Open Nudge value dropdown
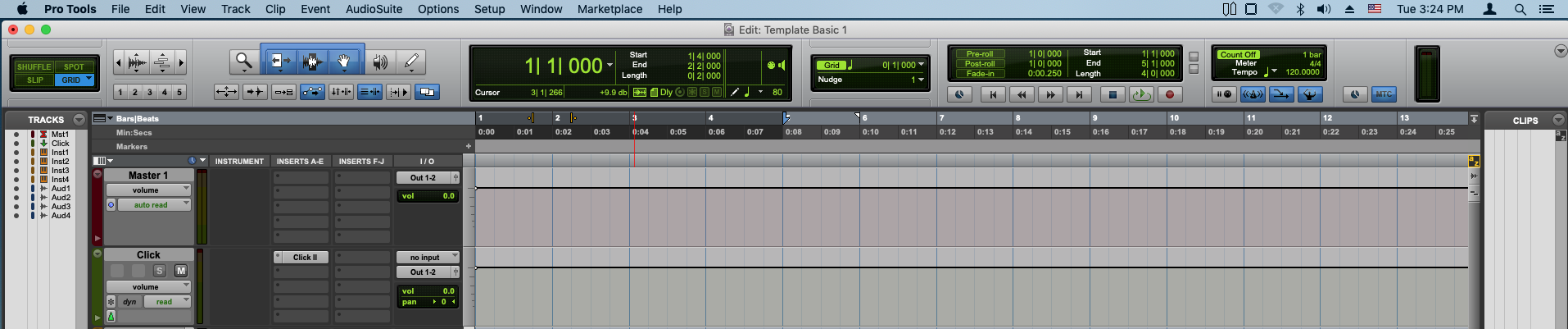This screenshot has width=1568, height=329. point(922,80)
